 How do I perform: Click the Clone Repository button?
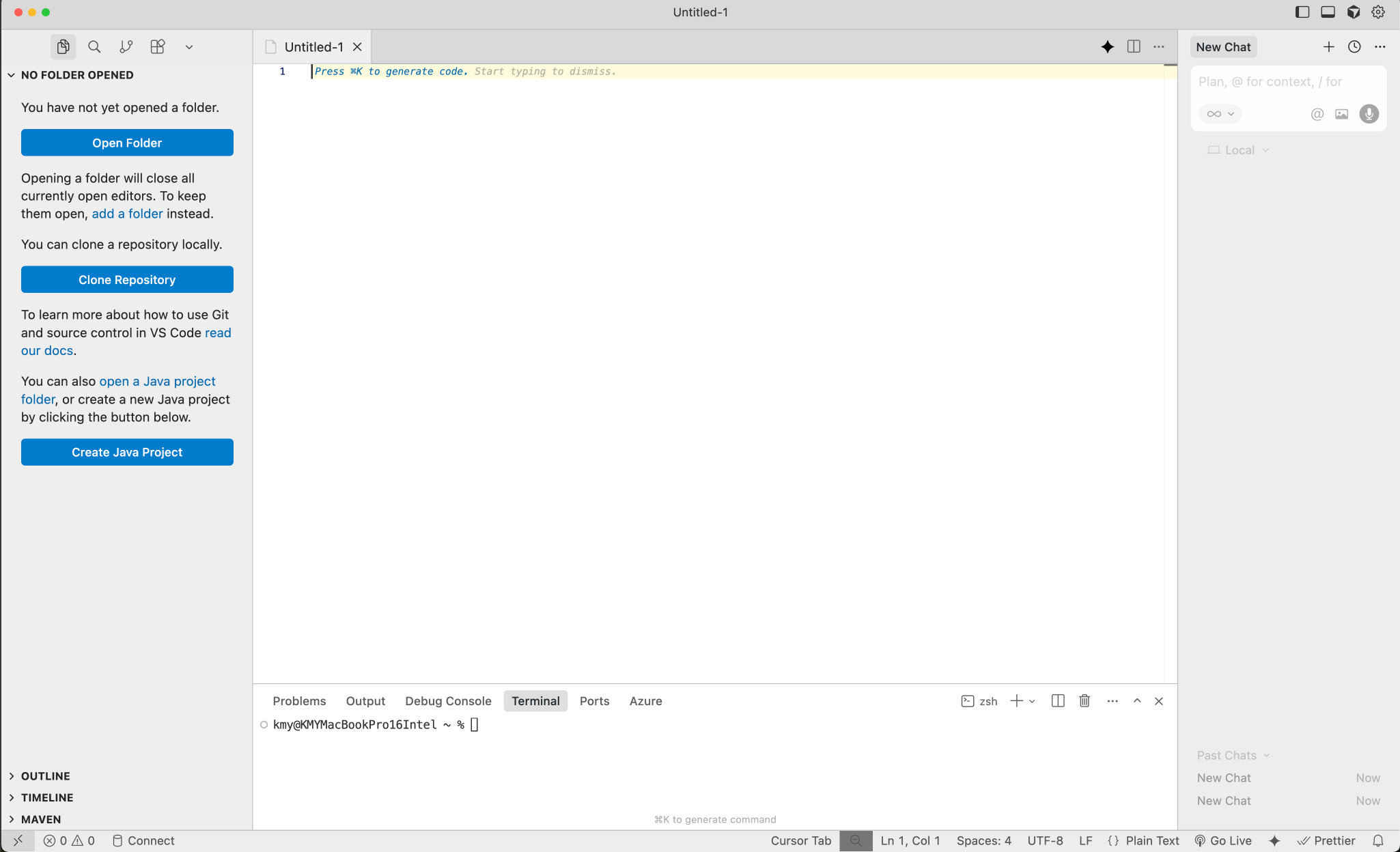tap(127, 280)
